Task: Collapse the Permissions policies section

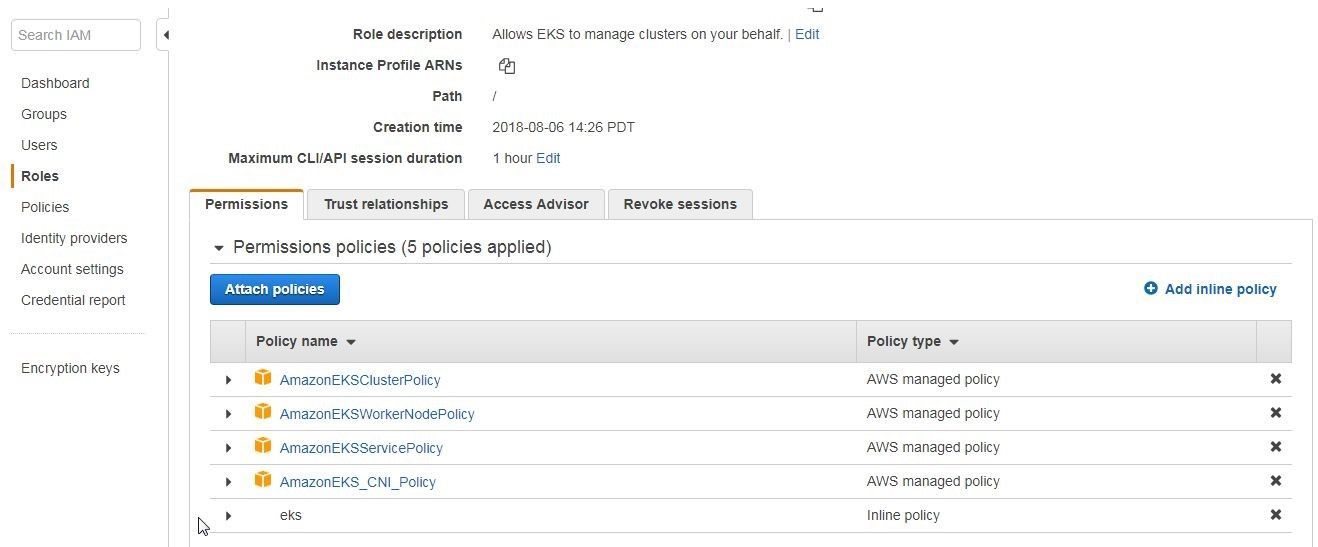Action: [218, 248]
